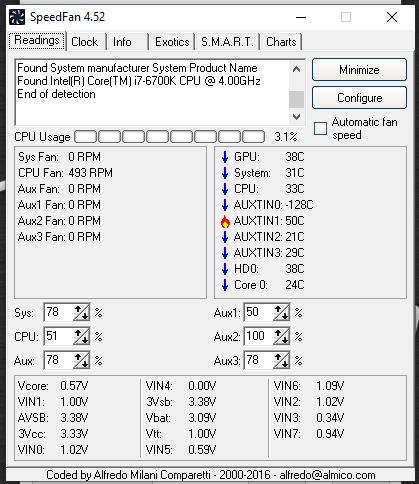Viewport: 419px width, 484px height.
Task: Click the CPU Usage 3.1% value
Action: click(x=286, y=137)
